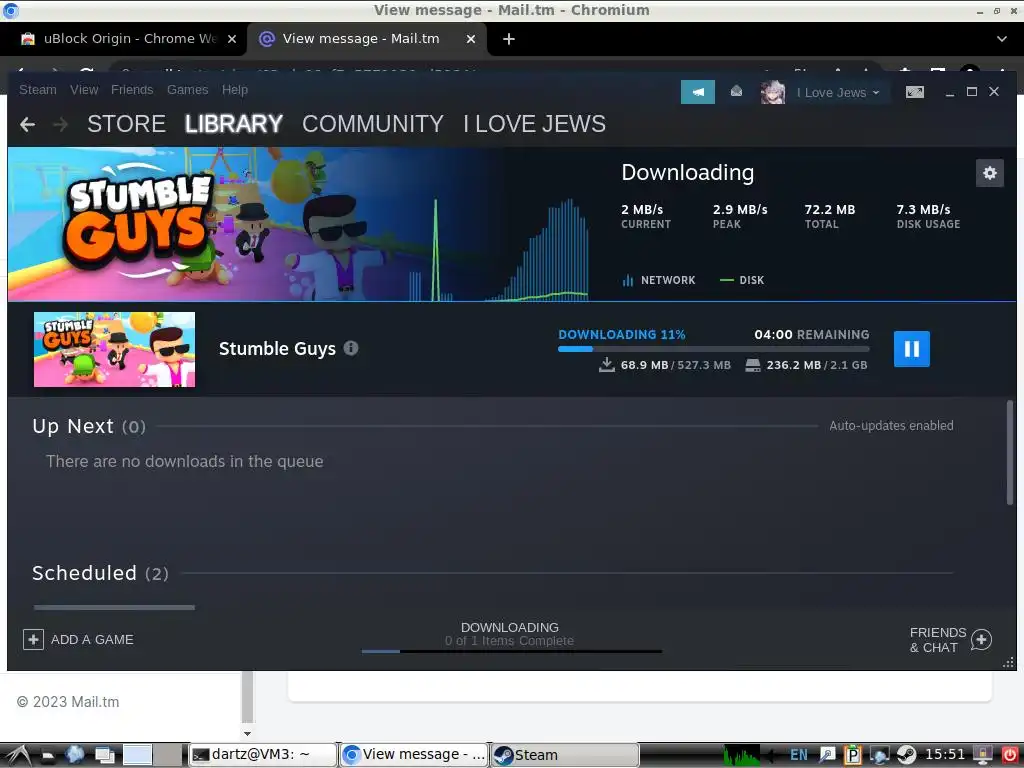The image size is (1024, 768).
Task: Pause the Stumble Guys download
Action: pyautogui.click(x=912, y=349)
